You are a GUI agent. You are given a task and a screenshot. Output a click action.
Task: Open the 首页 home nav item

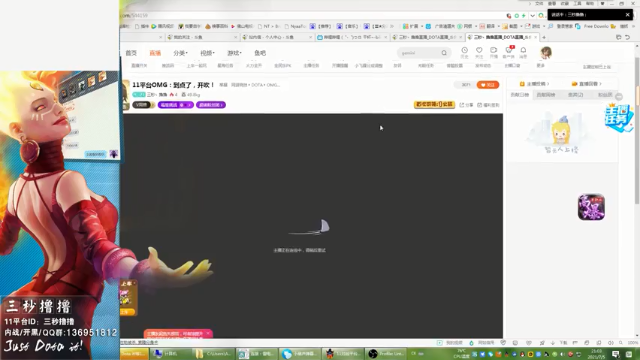[131, 53]
